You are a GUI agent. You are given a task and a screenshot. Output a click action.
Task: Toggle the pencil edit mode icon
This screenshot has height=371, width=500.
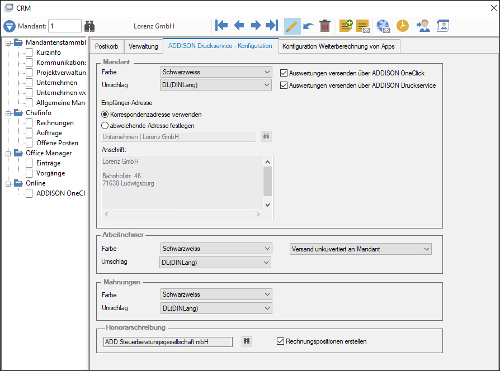coord(292,26)
